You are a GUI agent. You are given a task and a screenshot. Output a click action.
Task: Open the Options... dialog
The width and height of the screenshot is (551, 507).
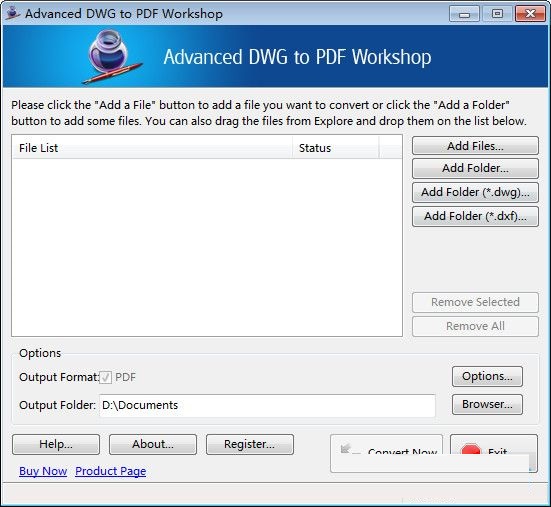pyautogui.click(x=487, y=376)
